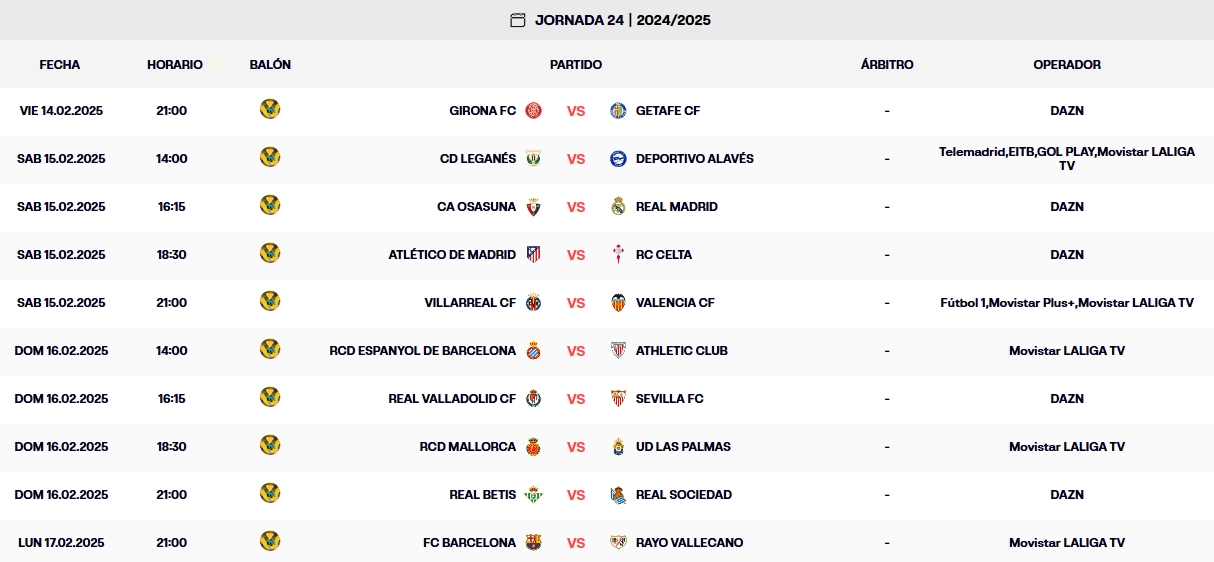Click the calendar icon beside Jornada 24

pos(517,20)
